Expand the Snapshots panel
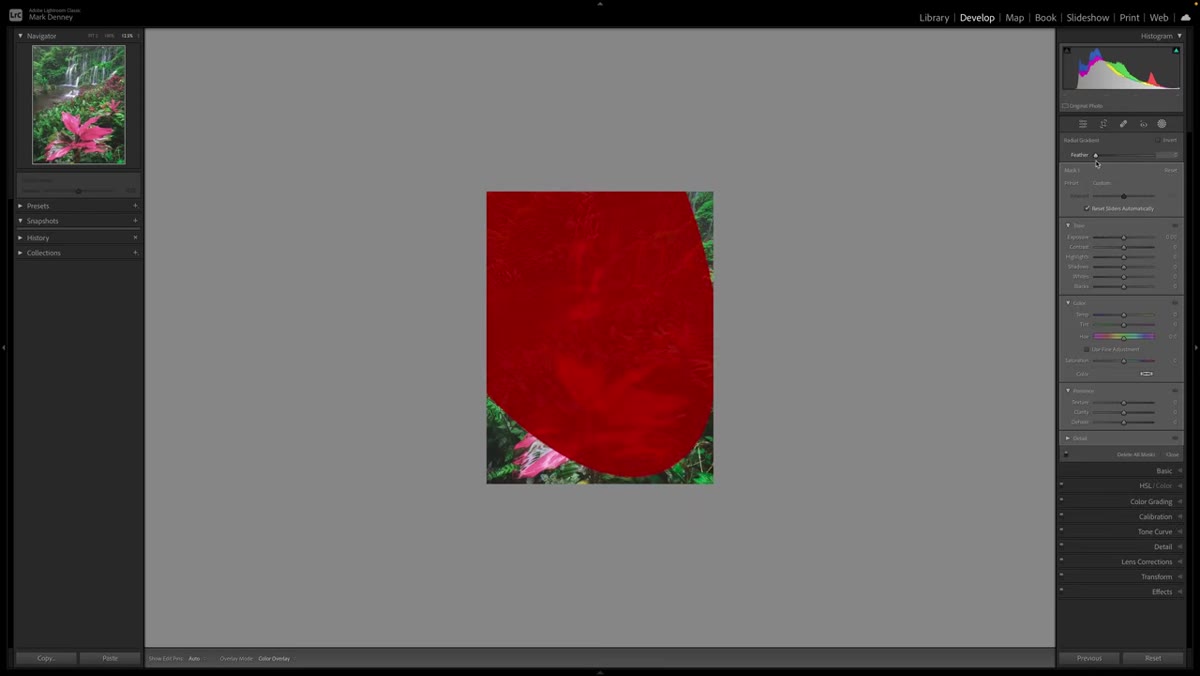The width and height of the screenshot is (1200, 676). (x=20, y=221)
